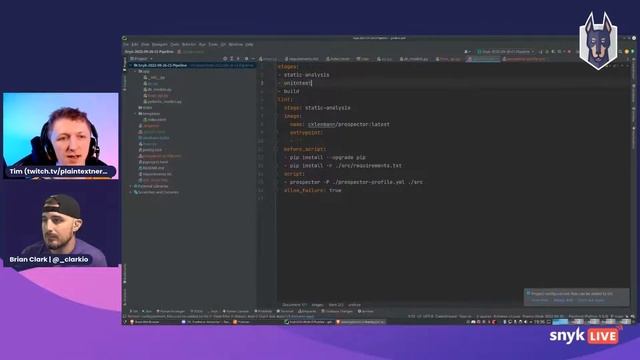Open the Endpoints tool window
Viewport: 640px width, 360px height.
pyautogui.click(x=307, y=311)
